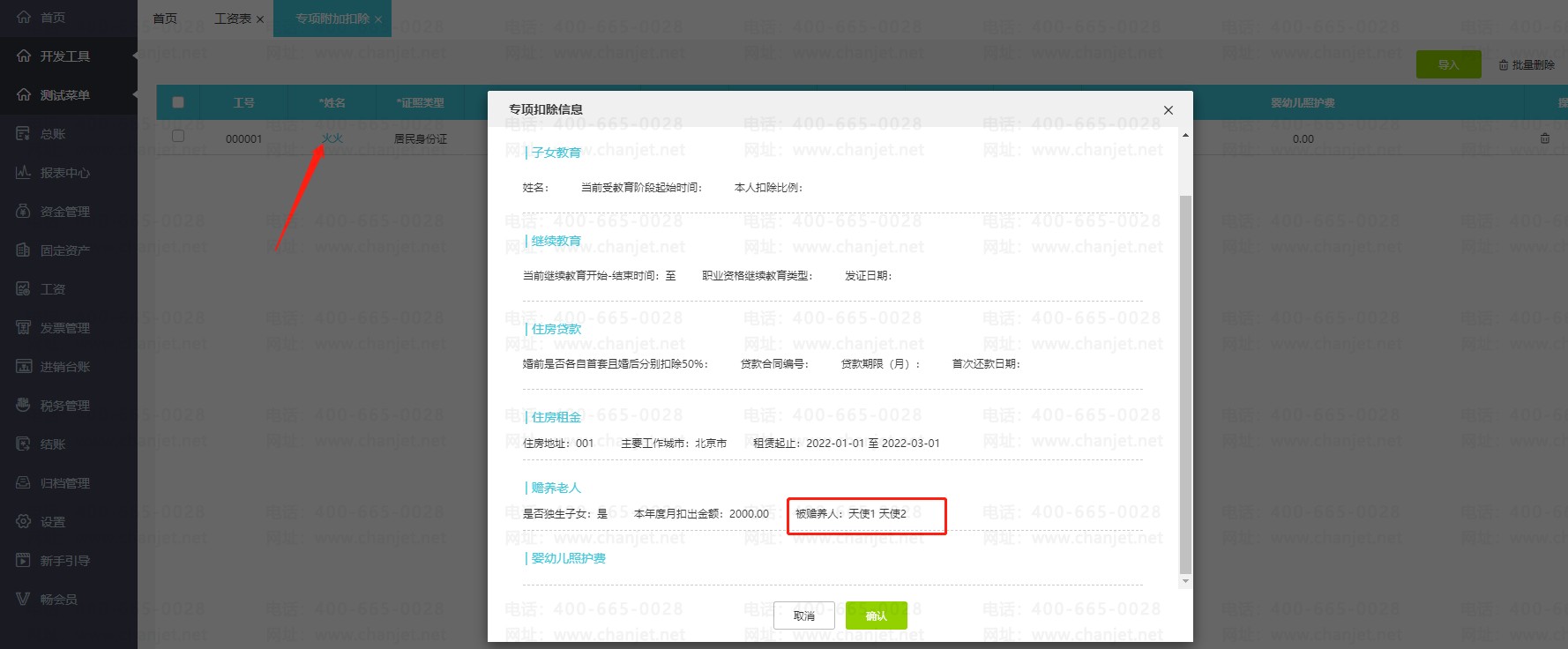Close the 工资表 tab with its X

pyautogui.click(x=260, y=19)
